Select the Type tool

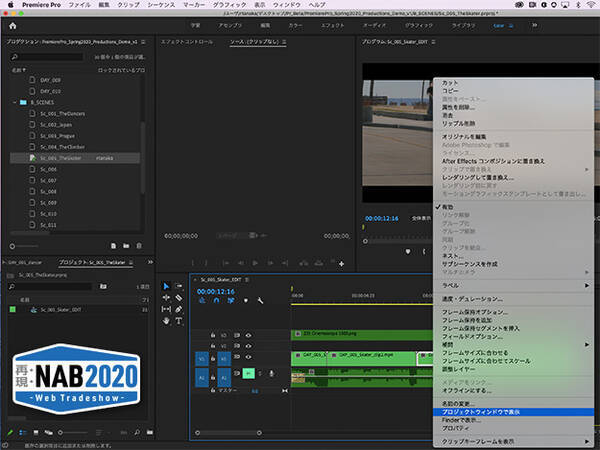179,321
